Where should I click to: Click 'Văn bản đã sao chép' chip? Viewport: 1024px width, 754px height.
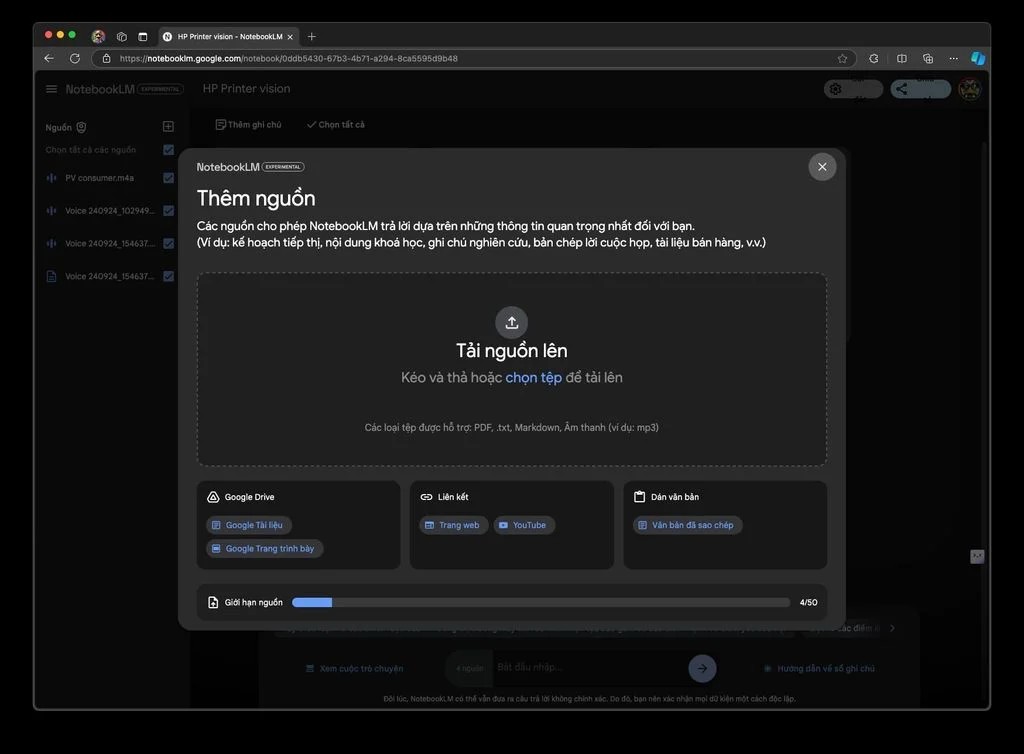(x=688, y=525)
